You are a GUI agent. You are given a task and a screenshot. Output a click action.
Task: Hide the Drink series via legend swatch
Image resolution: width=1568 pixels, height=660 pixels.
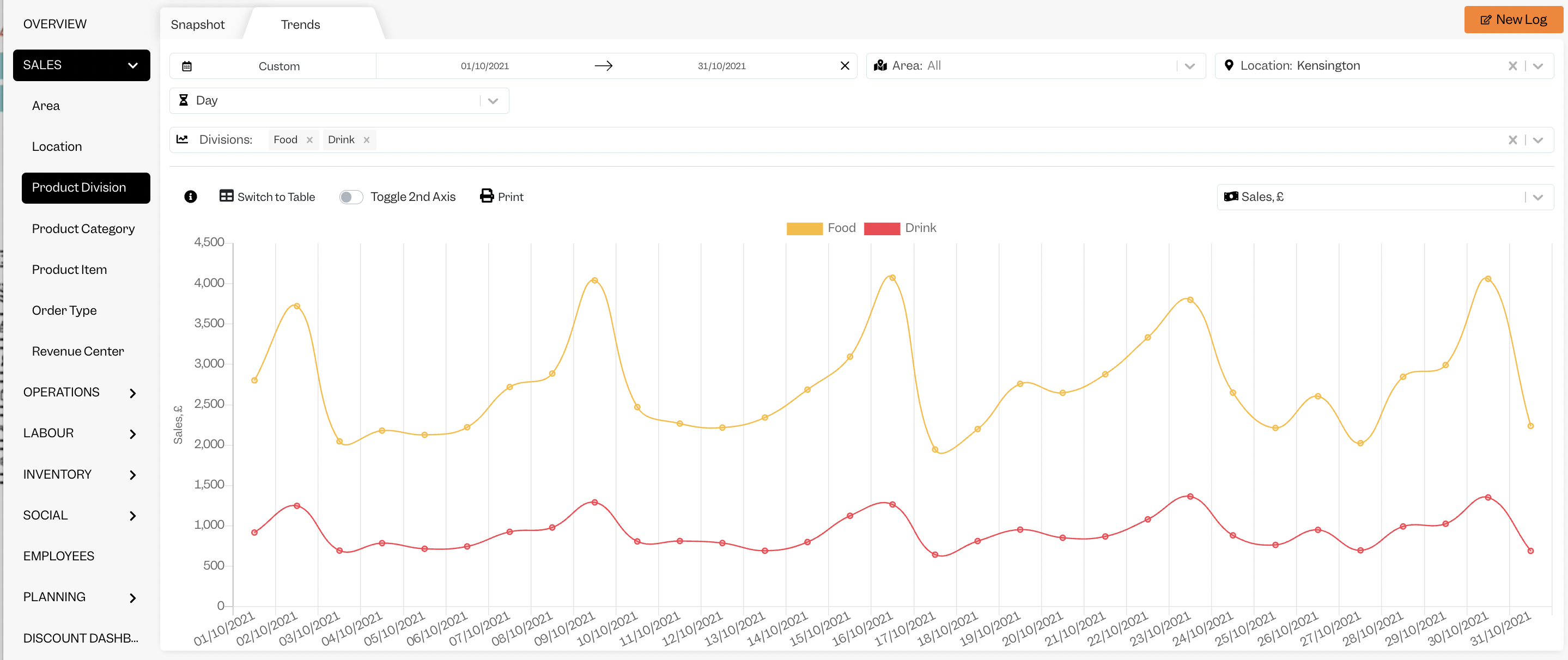point(882,228)
